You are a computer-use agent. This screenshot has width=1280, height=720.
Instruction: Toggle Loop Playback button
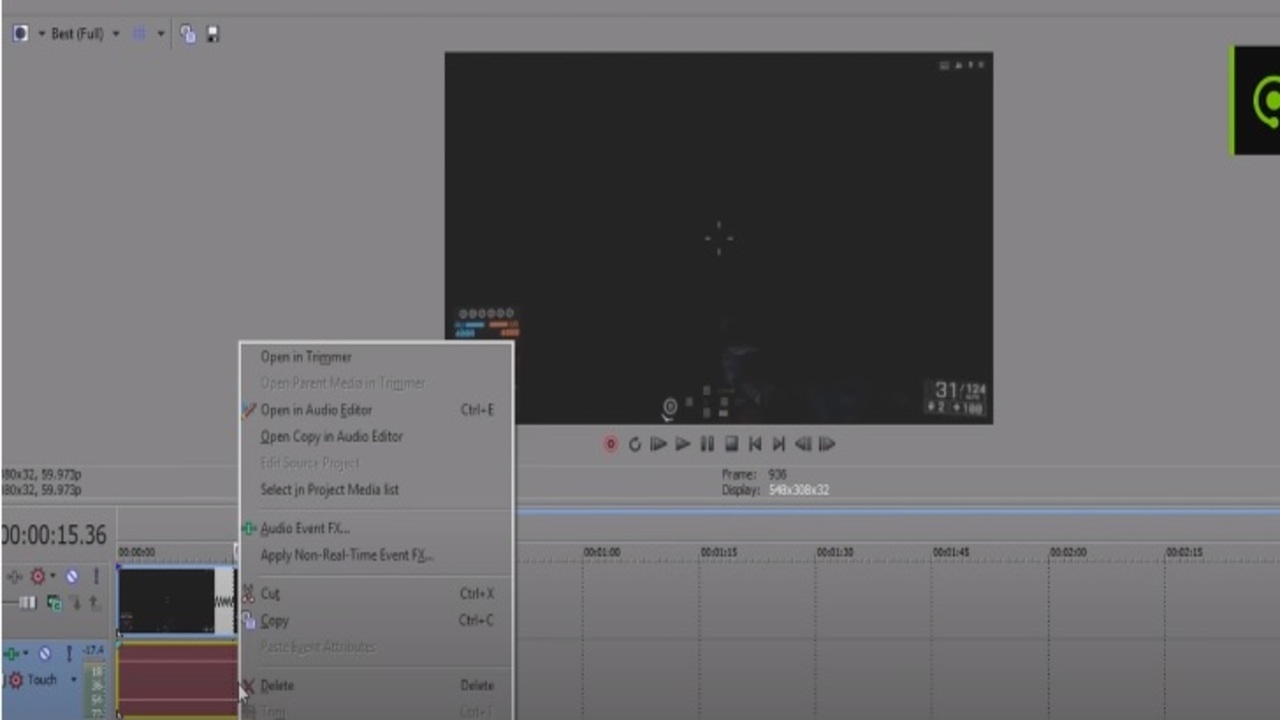click(x=634, y=444)
